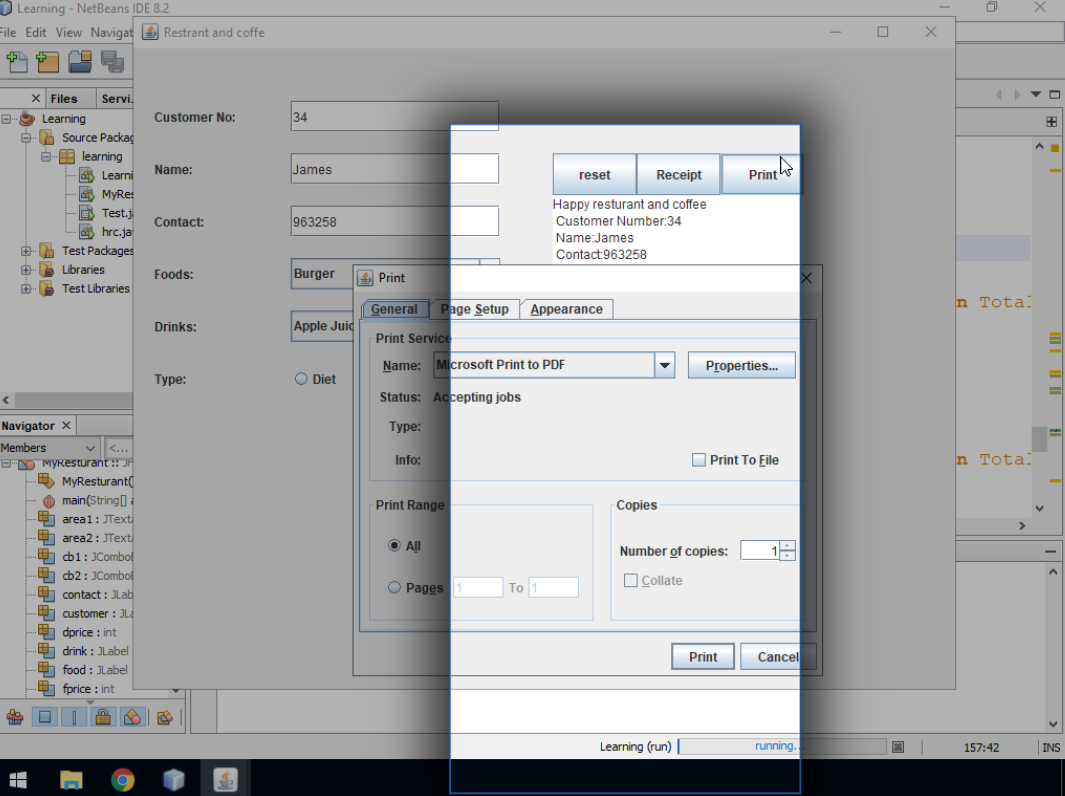
Task: Expand the Test Libraries node
Action: 26,289
